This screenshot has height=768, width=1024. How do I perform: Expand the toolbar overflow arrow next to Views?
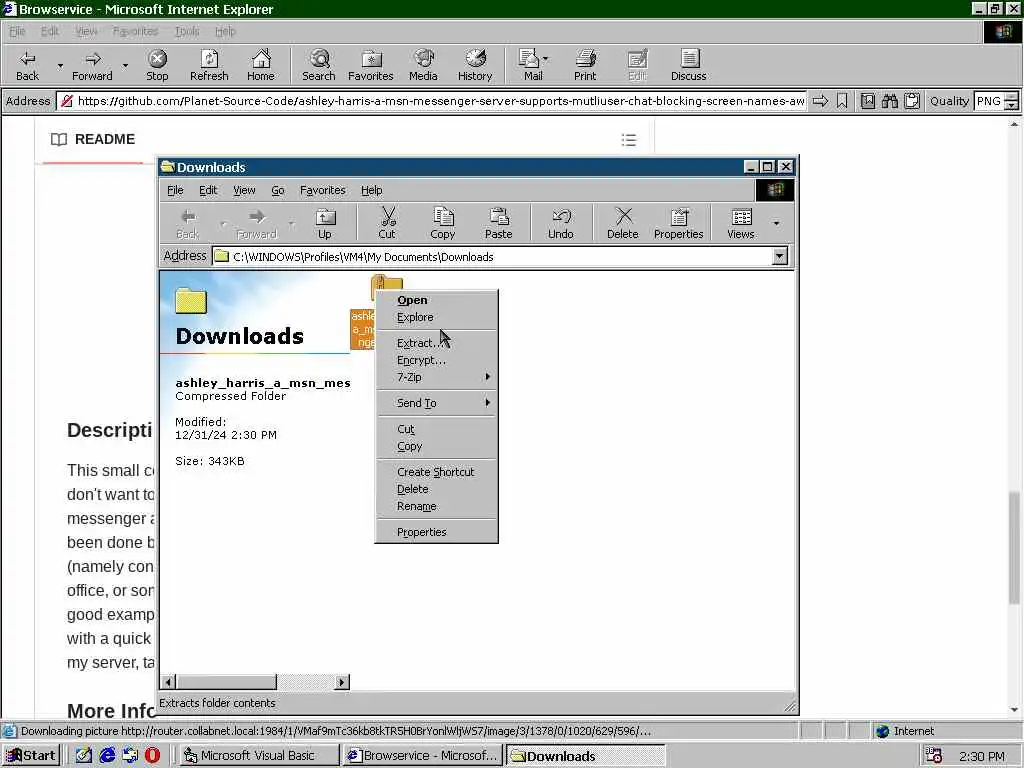pyautogui.click(x=776, y=223)
